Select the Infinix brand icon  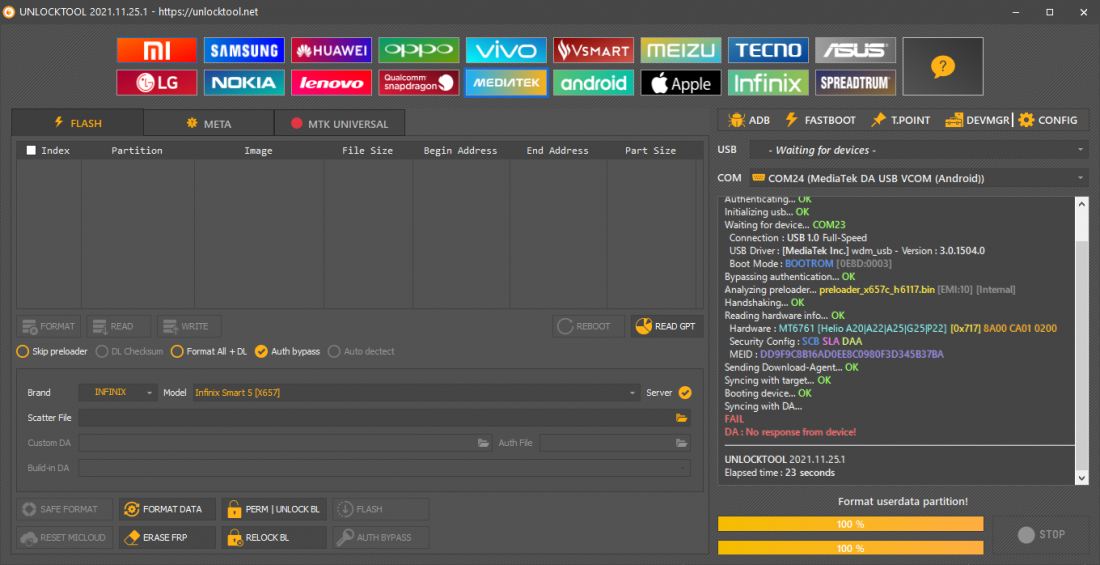coord(768,83)
